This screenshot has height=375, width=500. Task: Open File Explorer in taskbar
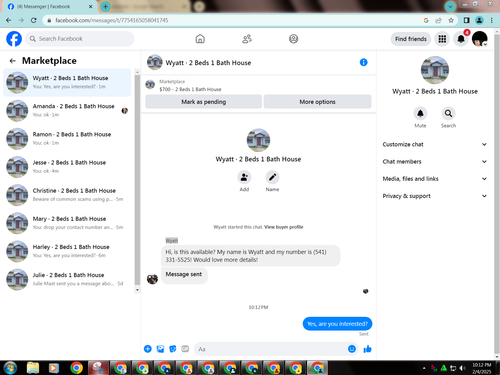click(x=33, y=368)
